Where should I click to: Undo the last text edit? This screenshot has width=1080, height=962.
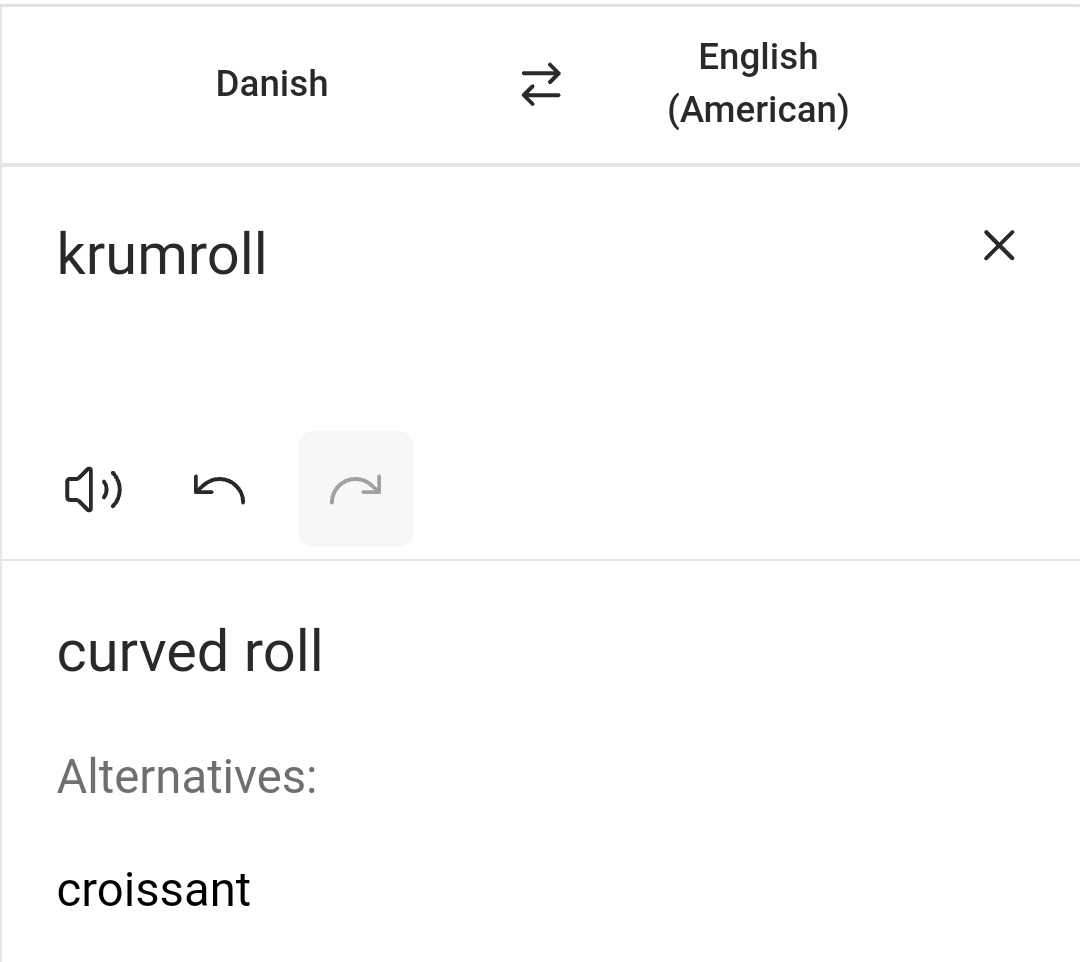219,490
